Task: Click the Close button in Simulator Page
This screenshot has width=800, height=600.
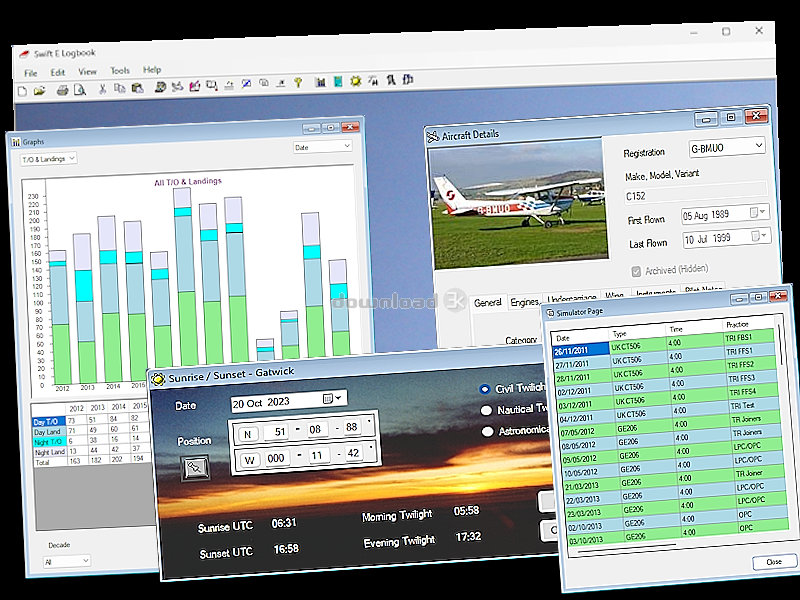Action: (773, 562)
